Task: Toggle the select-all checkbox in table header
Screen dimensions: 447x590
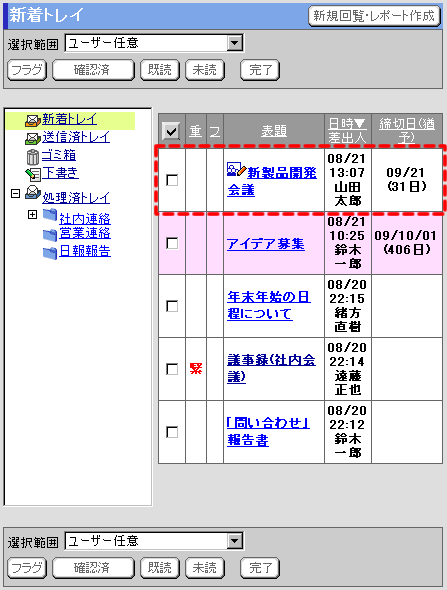Action: pyautogui.click(x=171, y=131)
